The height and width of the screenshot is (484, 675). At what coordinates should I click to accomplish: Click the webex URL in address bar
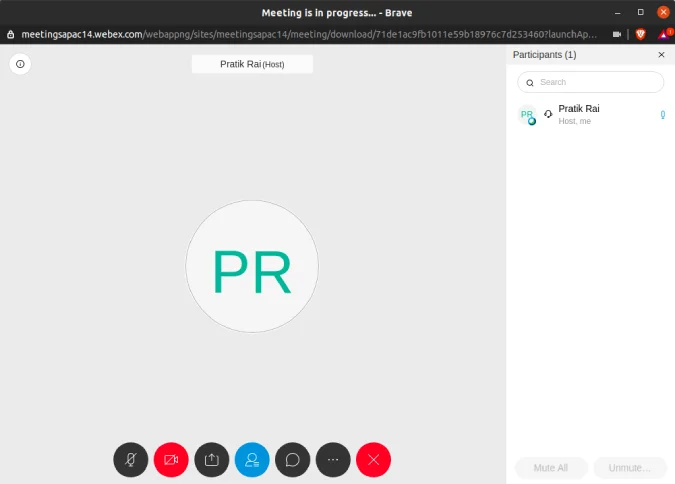tap(309, 34)
